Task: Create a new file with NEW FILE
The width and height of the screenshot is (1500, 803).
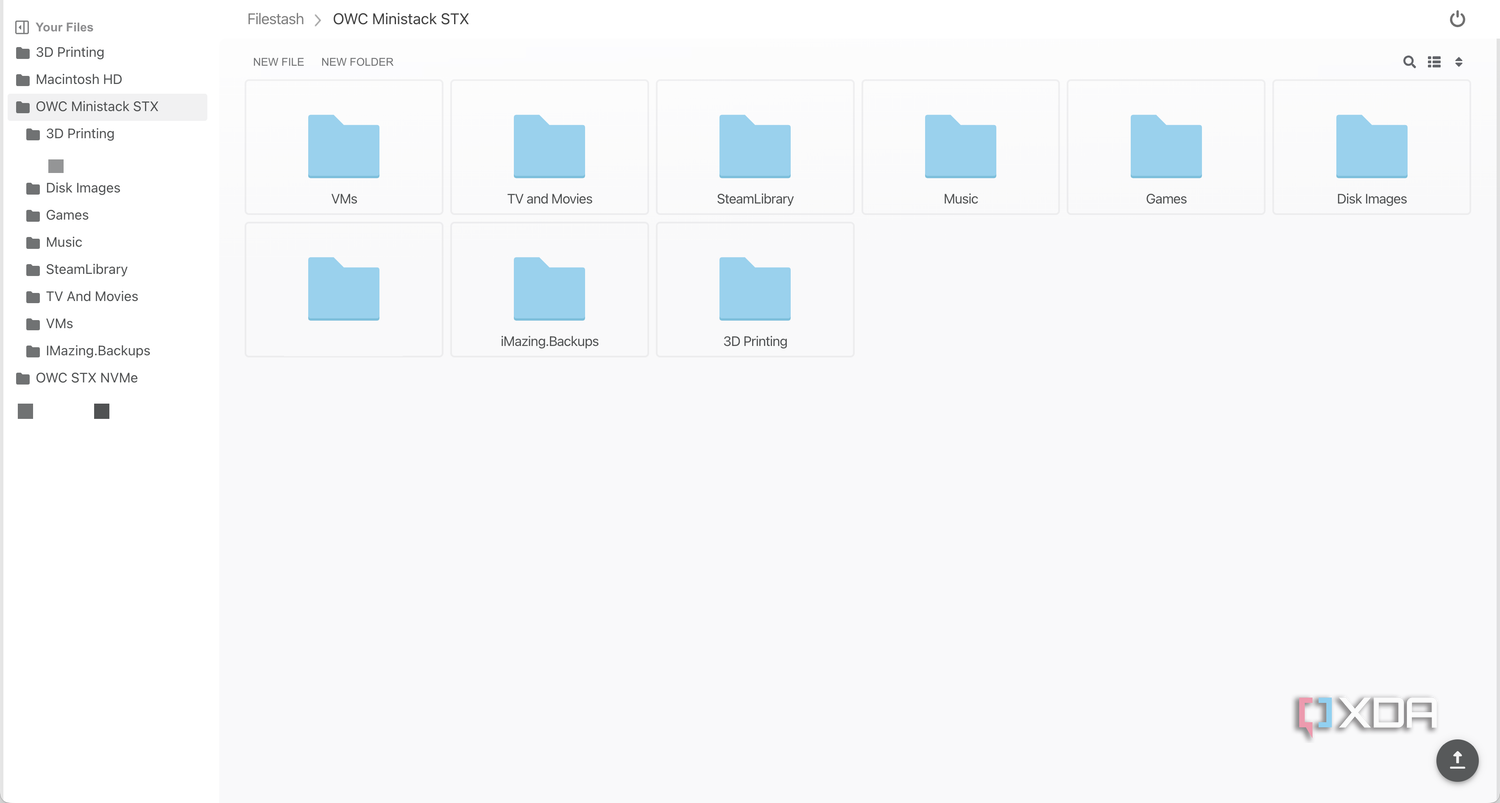Action: 278,62
